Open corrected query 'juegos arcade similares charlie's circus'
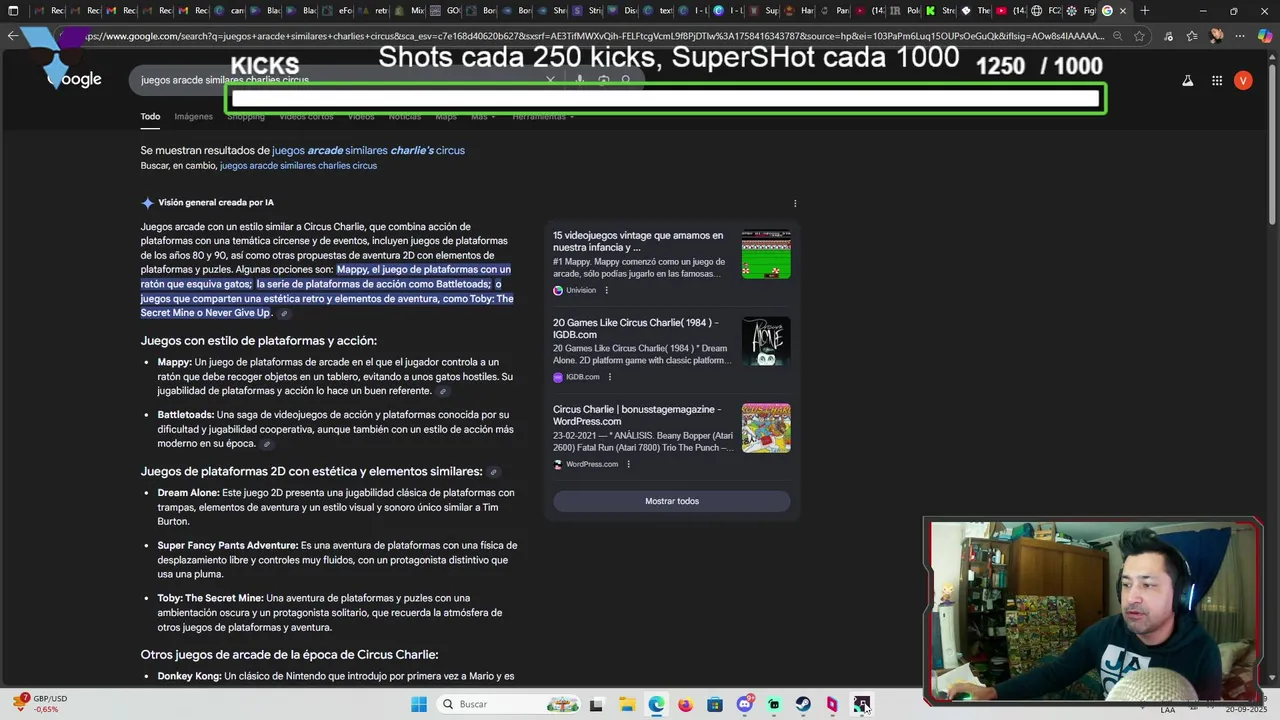Image resolution: width=1280 pixels, height=720 pixels. (x=368, y=151)
